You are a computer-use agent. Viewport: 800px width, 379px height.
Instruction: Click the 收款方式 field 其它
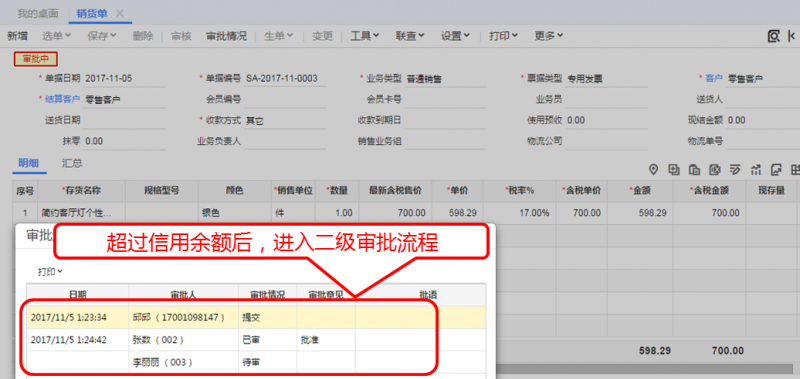(x=285, y=121)
